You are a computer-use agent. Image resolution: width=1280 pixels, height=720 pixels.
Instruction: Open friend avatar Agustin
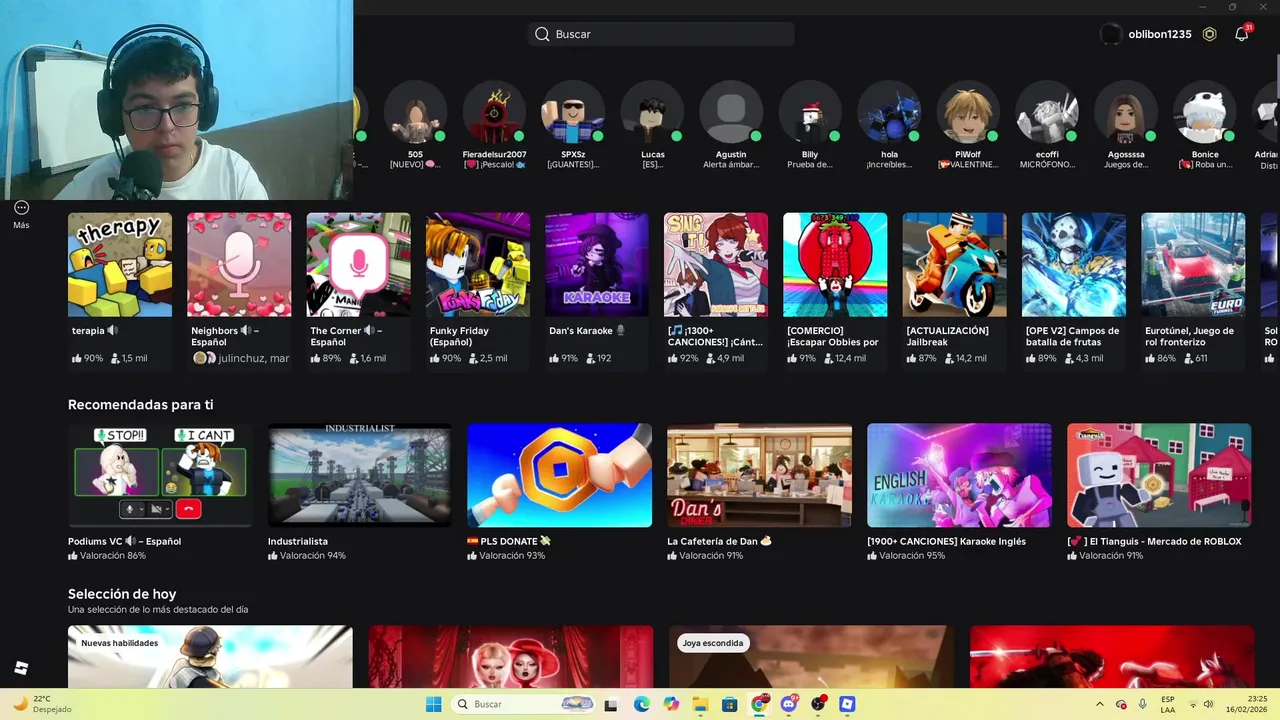(731, 112)
